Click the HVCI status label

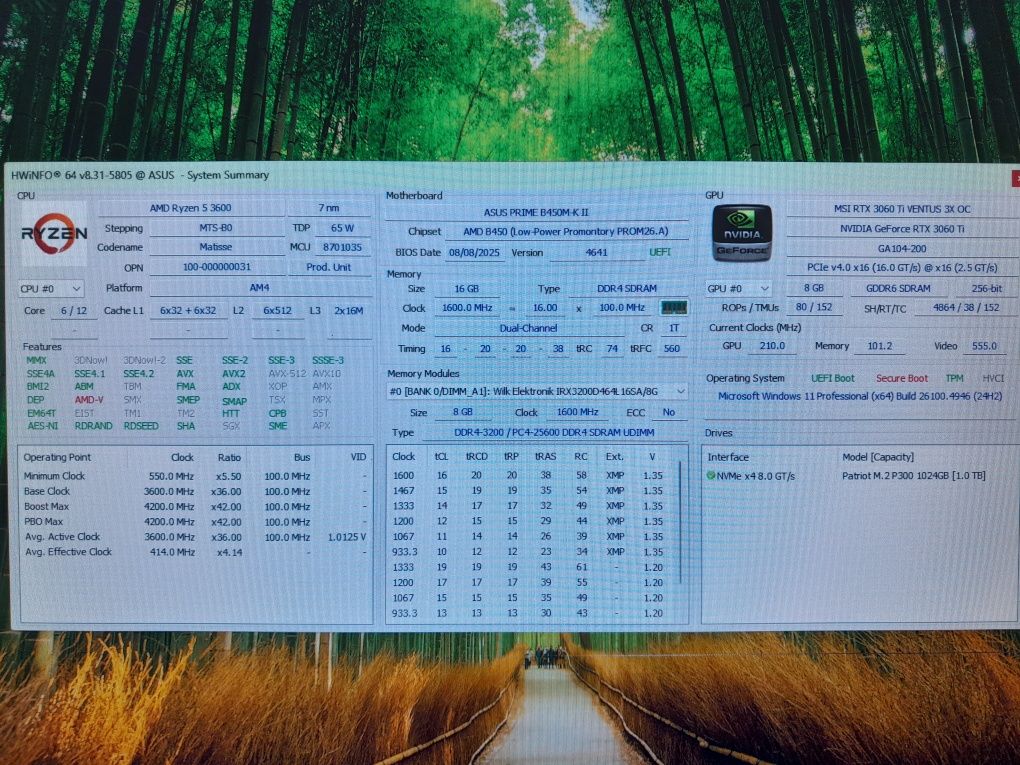993,378
